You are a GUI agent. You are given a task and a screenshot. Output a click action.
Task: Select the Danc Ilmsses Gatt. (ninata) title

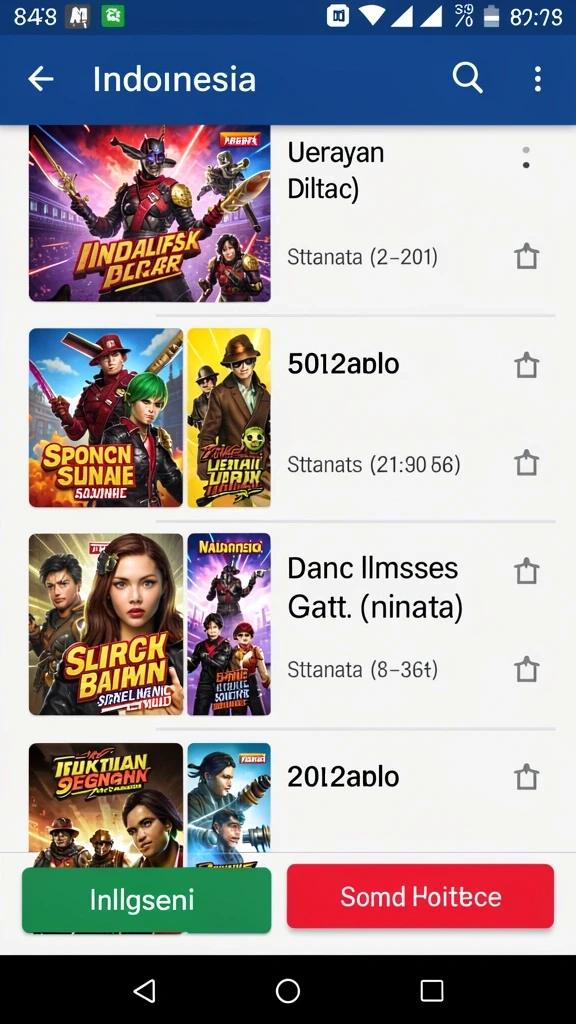[x=375, y=588]
